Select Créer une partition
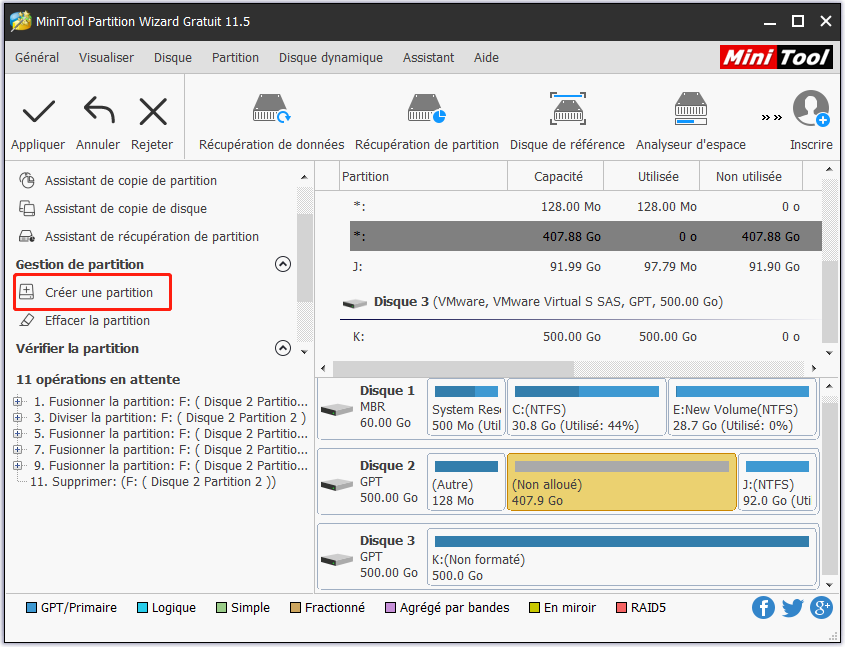This screenshot has width=846, height=647. pyautogui.click(x=93, y=292)
